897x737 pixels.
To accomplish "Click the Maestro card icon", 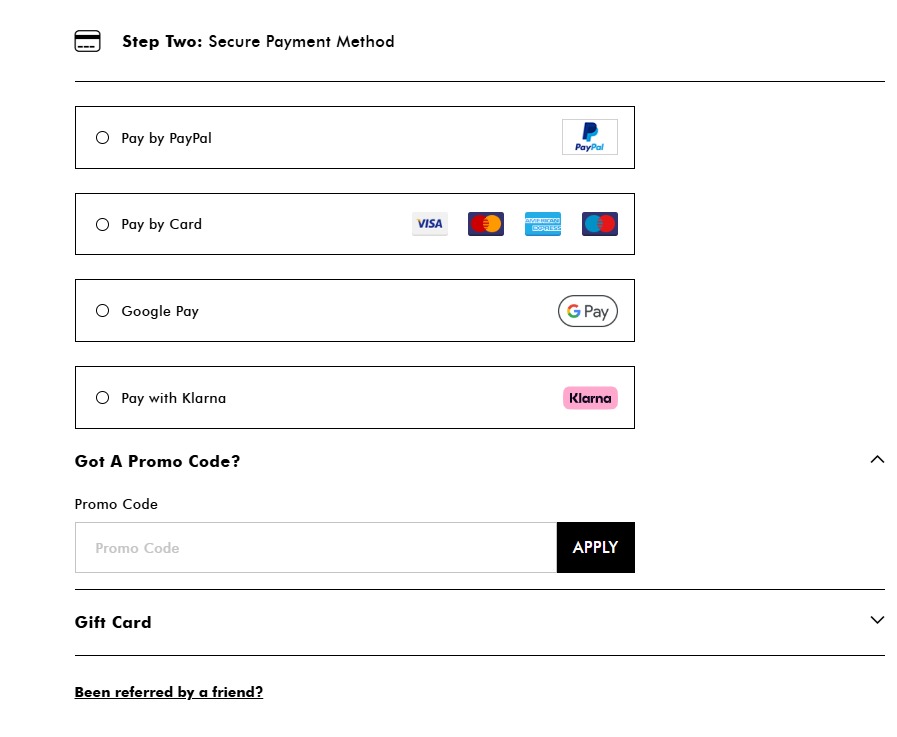I will (600, 224).
